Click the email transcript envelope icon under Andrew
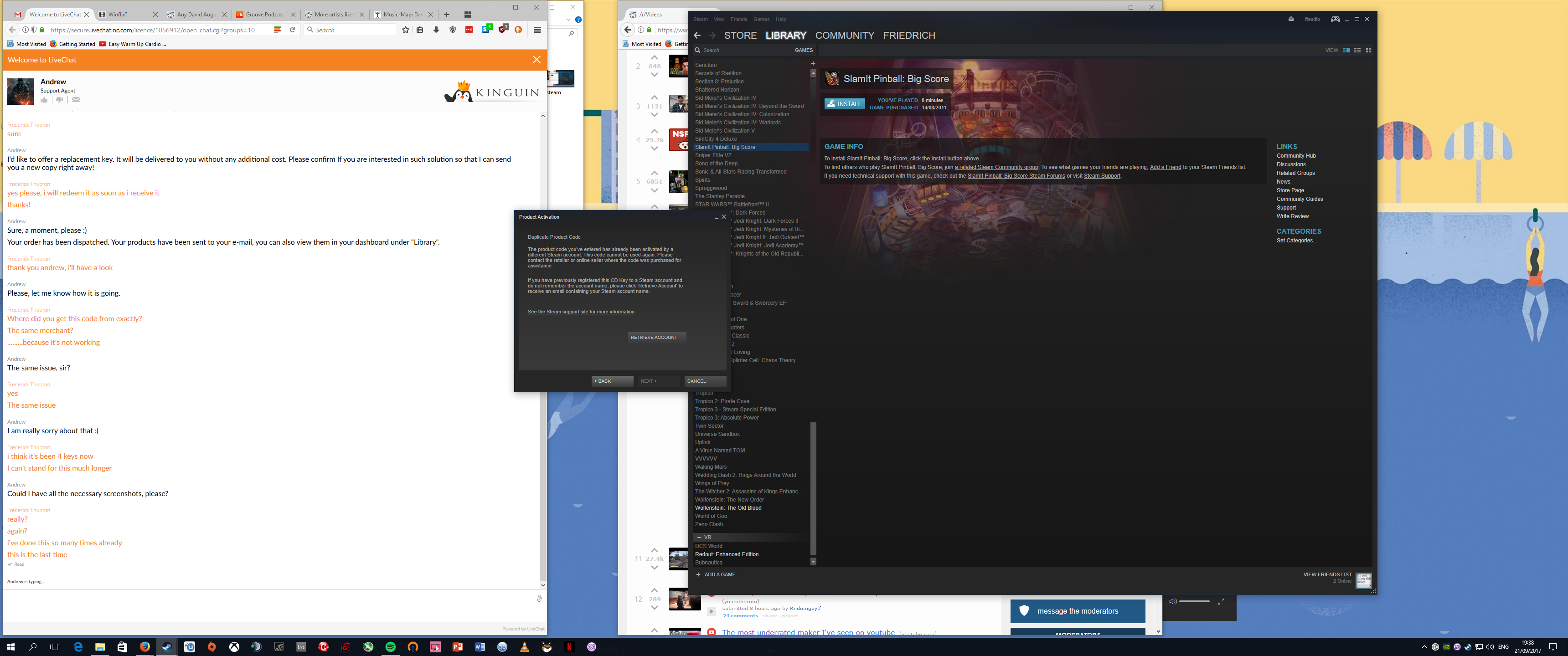Viewport: 1568px width, 656px height. coord(76,100)
